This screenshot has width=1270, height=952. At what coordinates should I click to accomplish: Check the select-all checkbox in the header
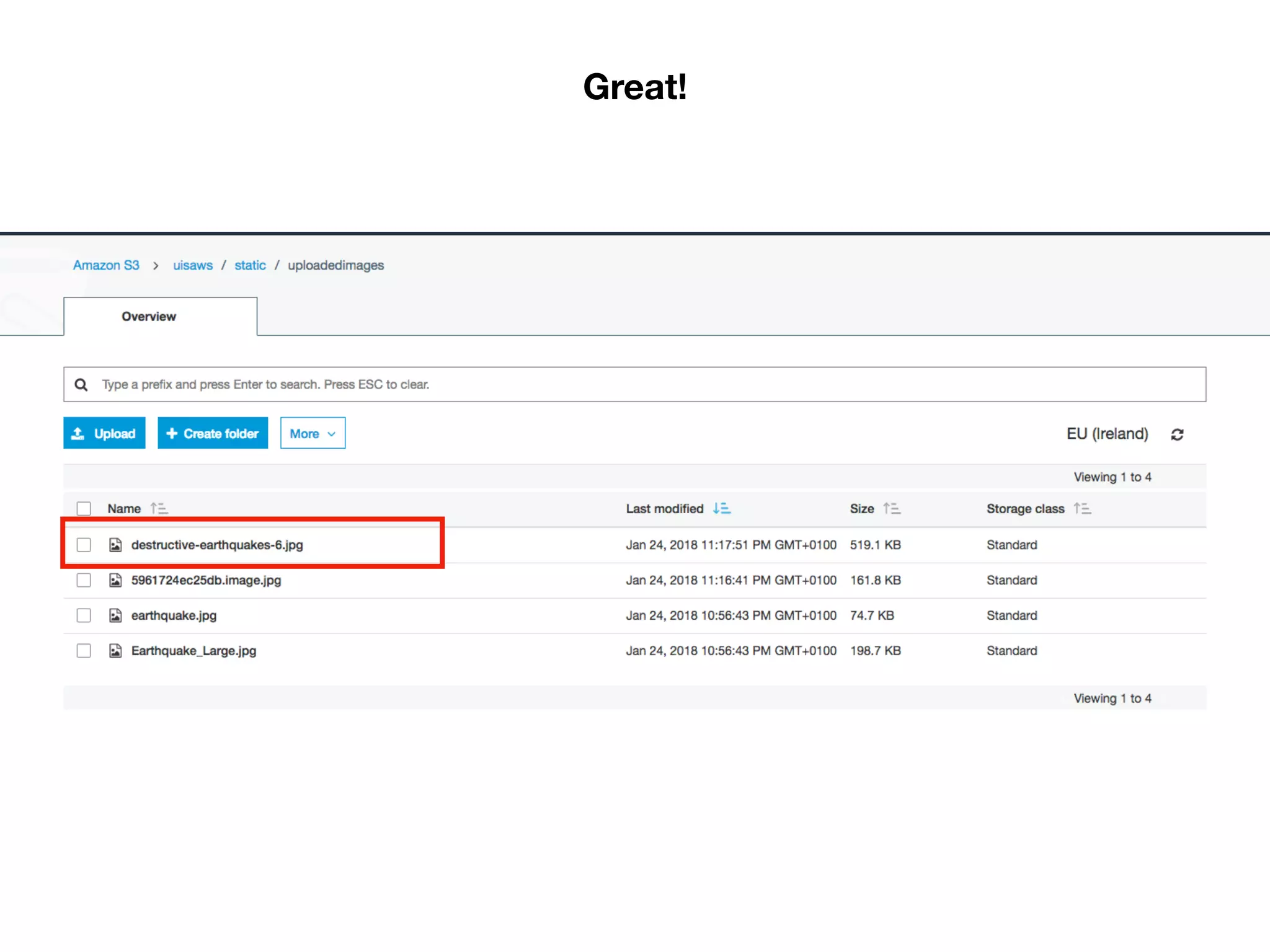click(x=84, y=509)
